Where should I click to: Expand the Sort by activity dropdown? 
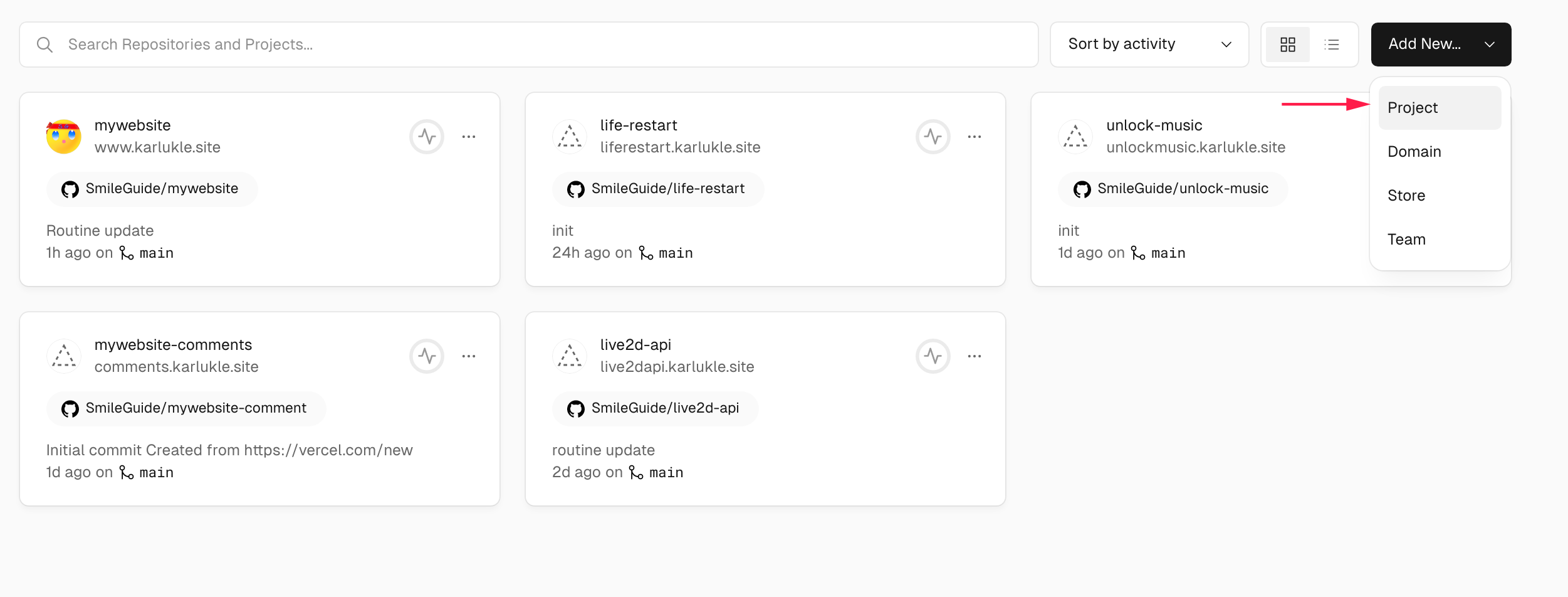(x=1149, y=45)
